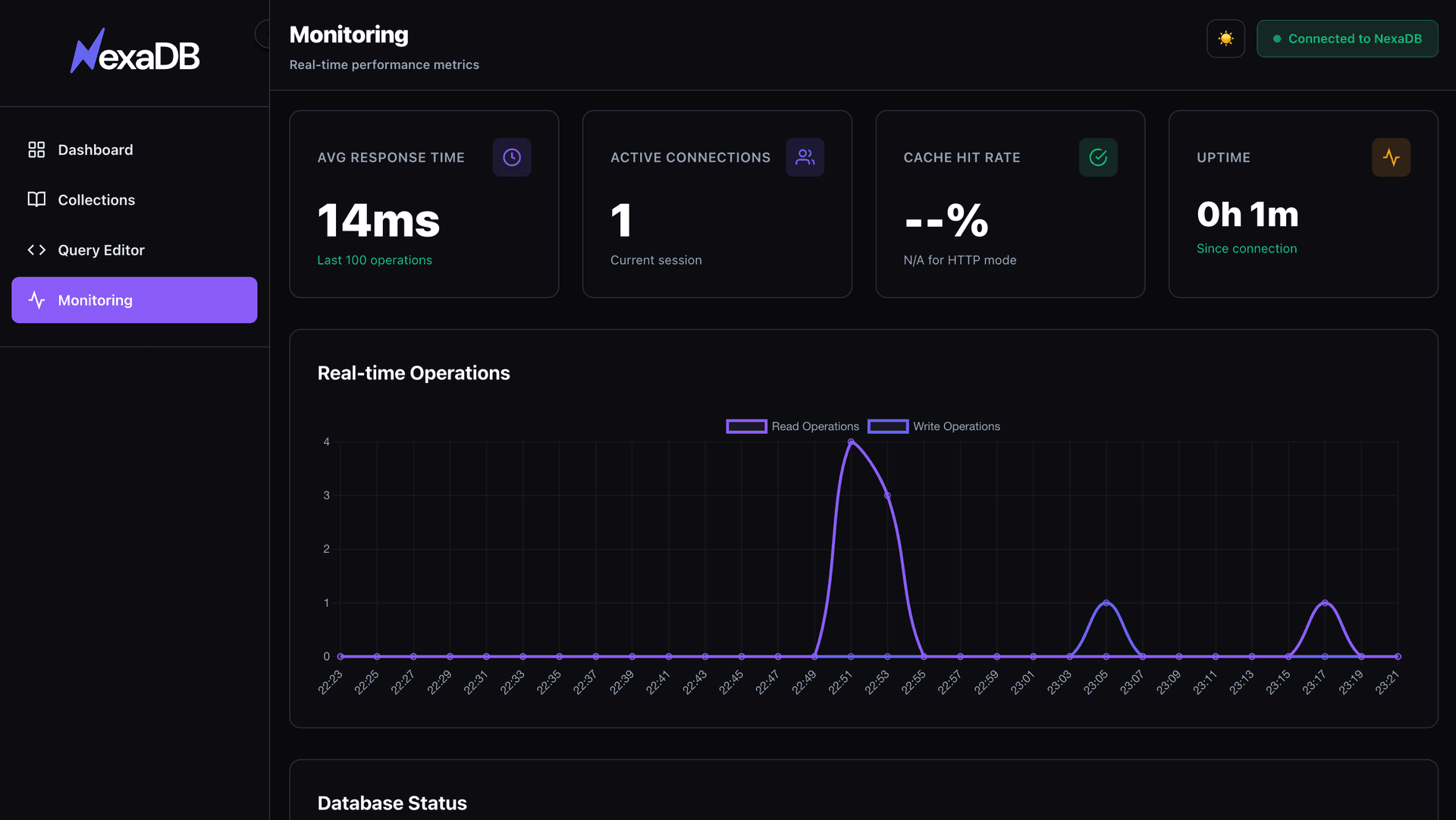Select the Query Editor code brackets icon
The height and width of the screenshot is (820, 1456).
(36, 250)
